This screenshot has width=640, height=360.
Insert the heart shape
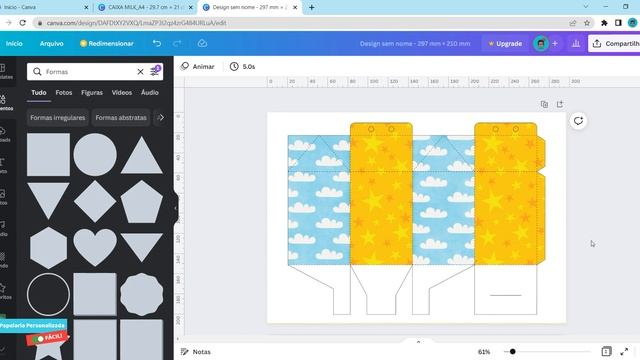[95, 247]
